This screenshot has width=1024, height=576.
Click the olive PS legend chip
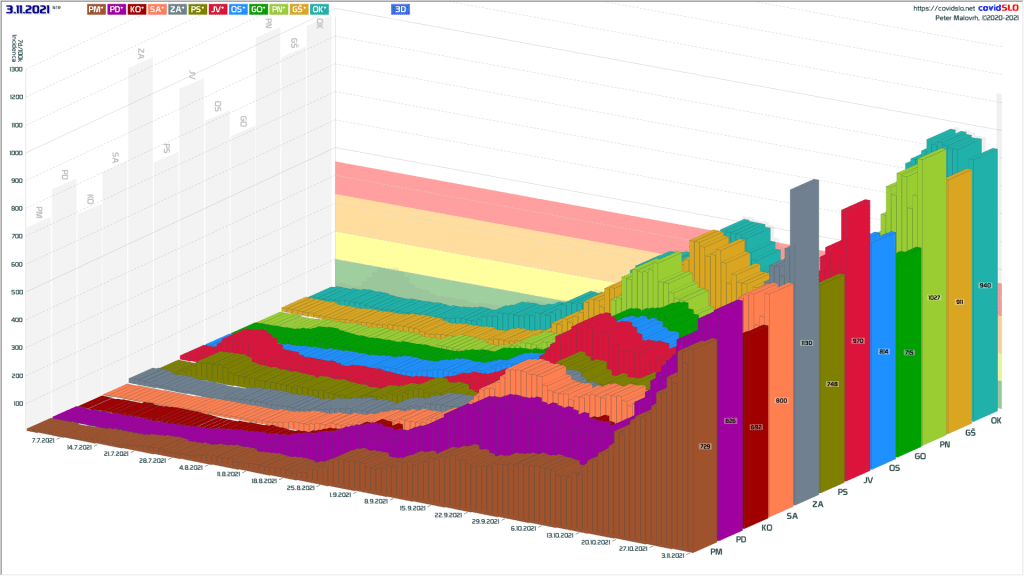coord(198,9)
